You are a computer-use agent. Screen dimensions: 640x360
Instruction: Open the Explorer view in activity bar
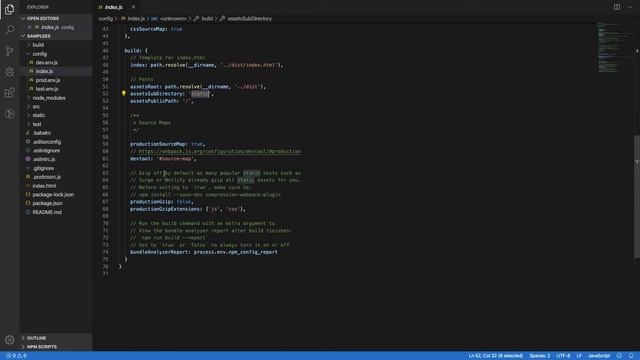pyautogui.click(x=9, y=9)
